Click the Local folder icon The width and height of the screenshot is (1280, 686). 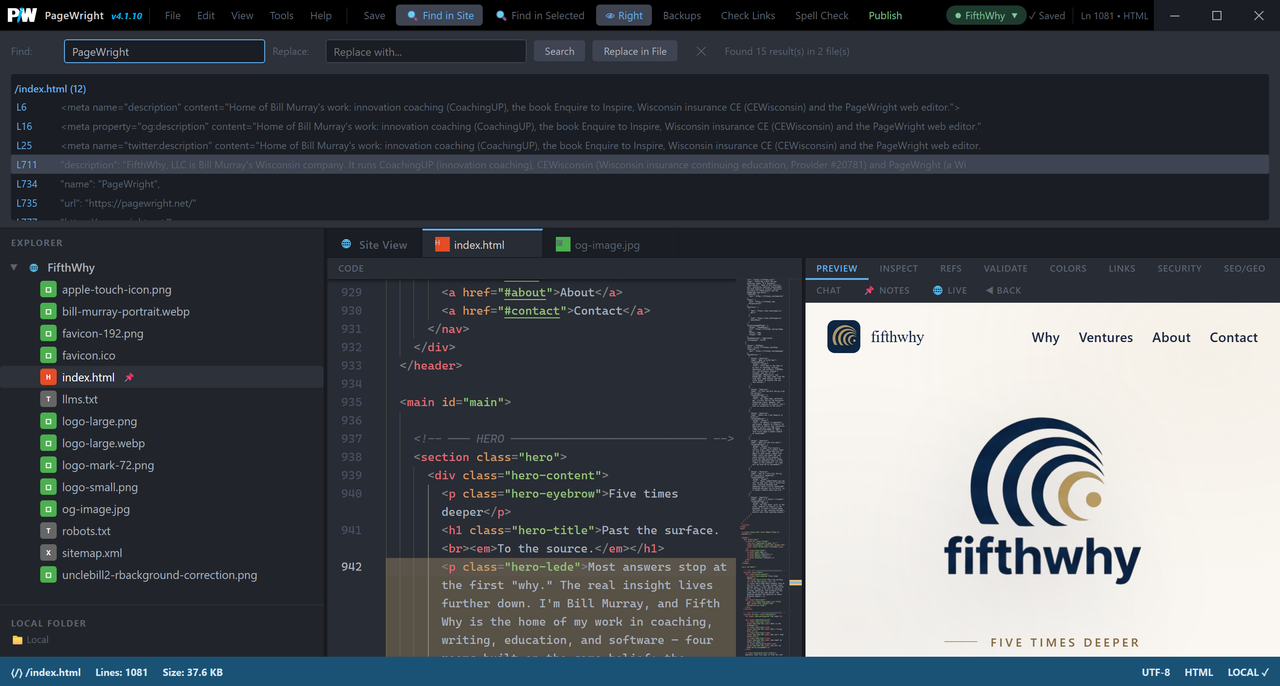(17, 640)
